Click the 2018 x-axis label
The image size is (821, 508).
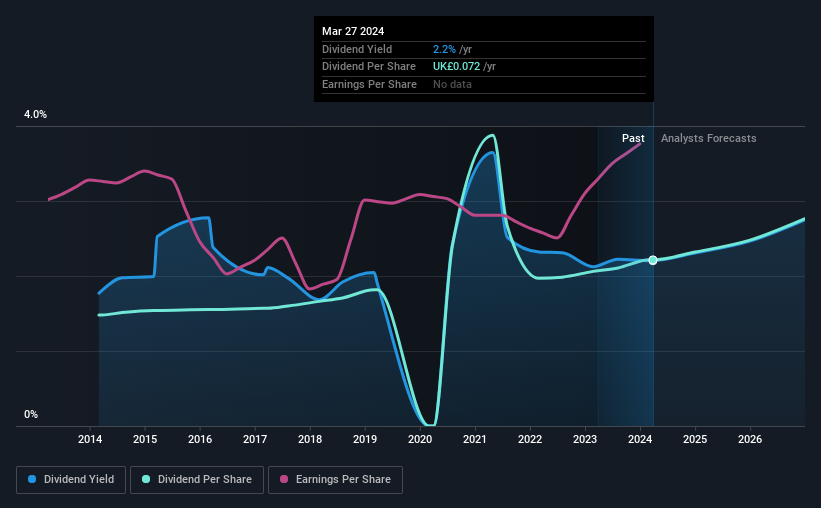(x=310, y=439)
